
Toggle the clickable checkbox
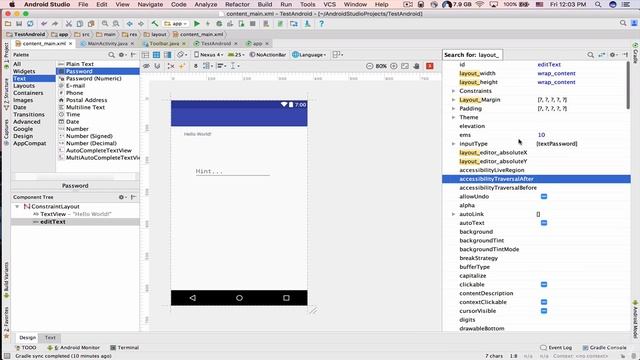[x=544, y=284]
